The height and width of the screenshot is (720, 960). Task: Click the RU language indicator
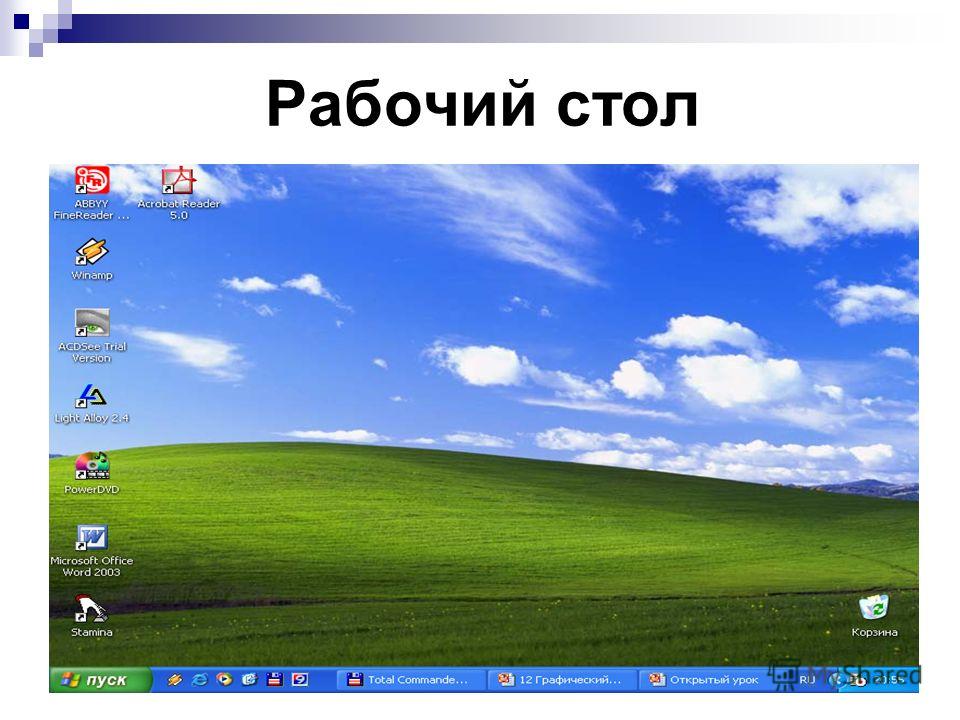[807, 680]
